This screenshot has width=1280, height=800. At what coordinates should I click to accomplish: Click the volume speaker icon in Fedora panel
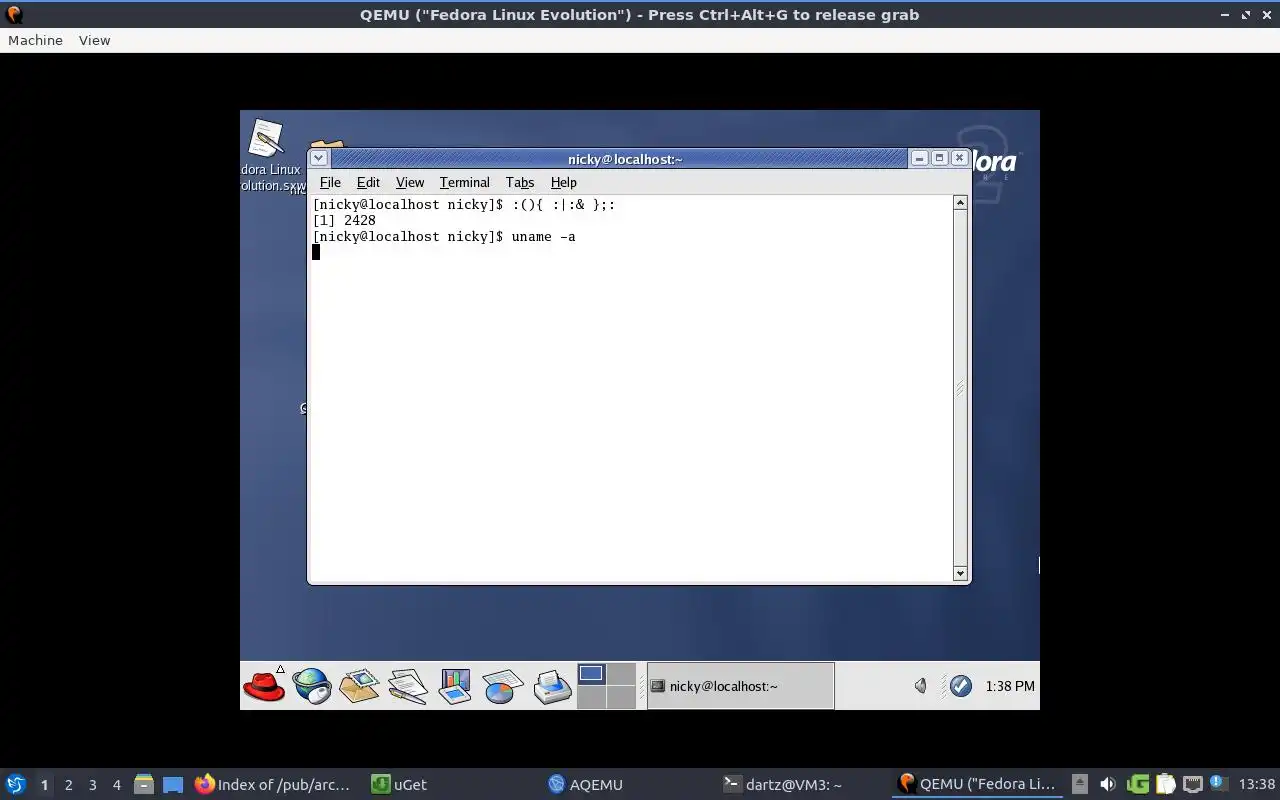point(921,686)
